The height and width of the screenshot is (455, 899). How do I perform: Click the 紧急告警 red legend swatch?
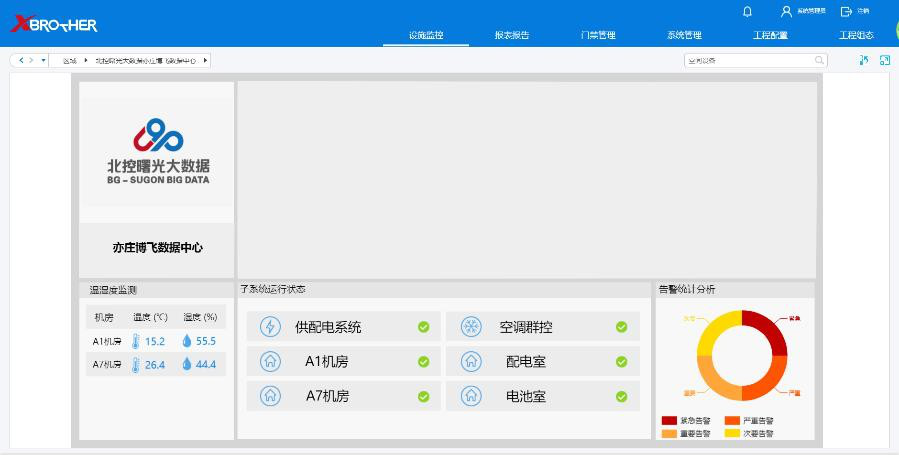pos(670,421)
